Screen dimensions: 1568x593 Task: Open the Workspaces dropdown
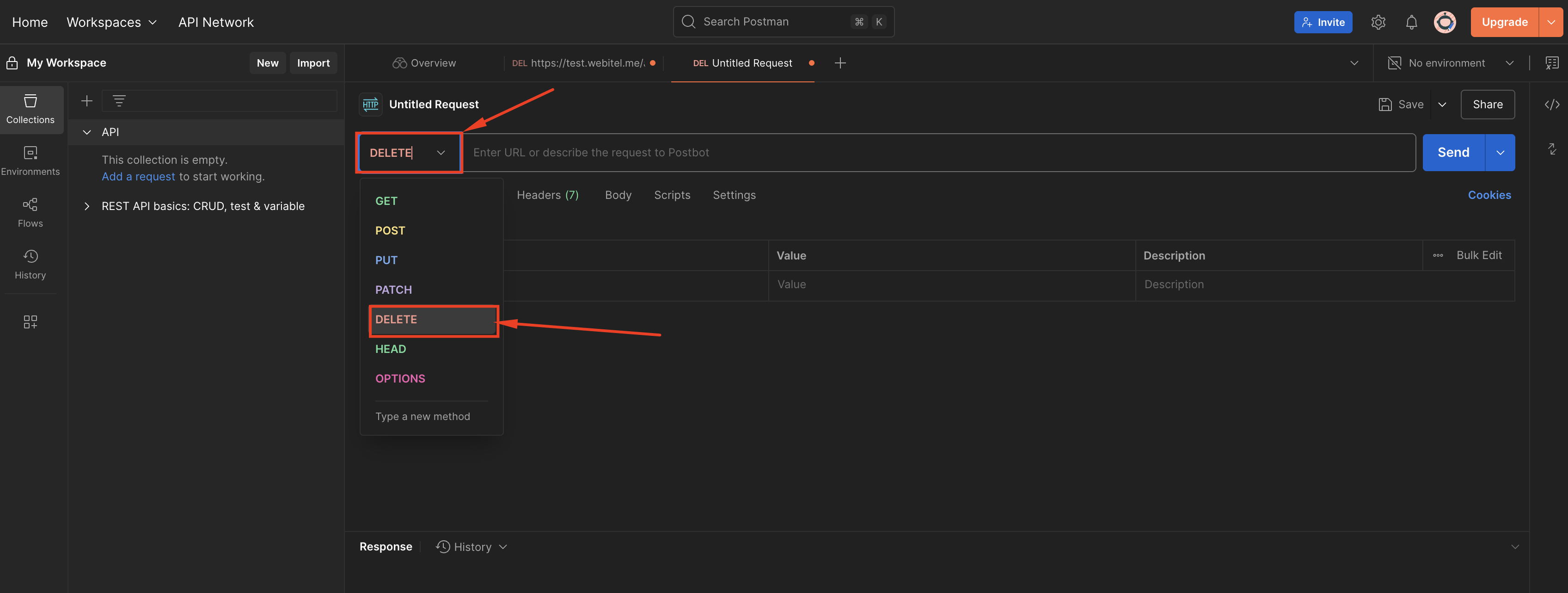pos(112,22)
